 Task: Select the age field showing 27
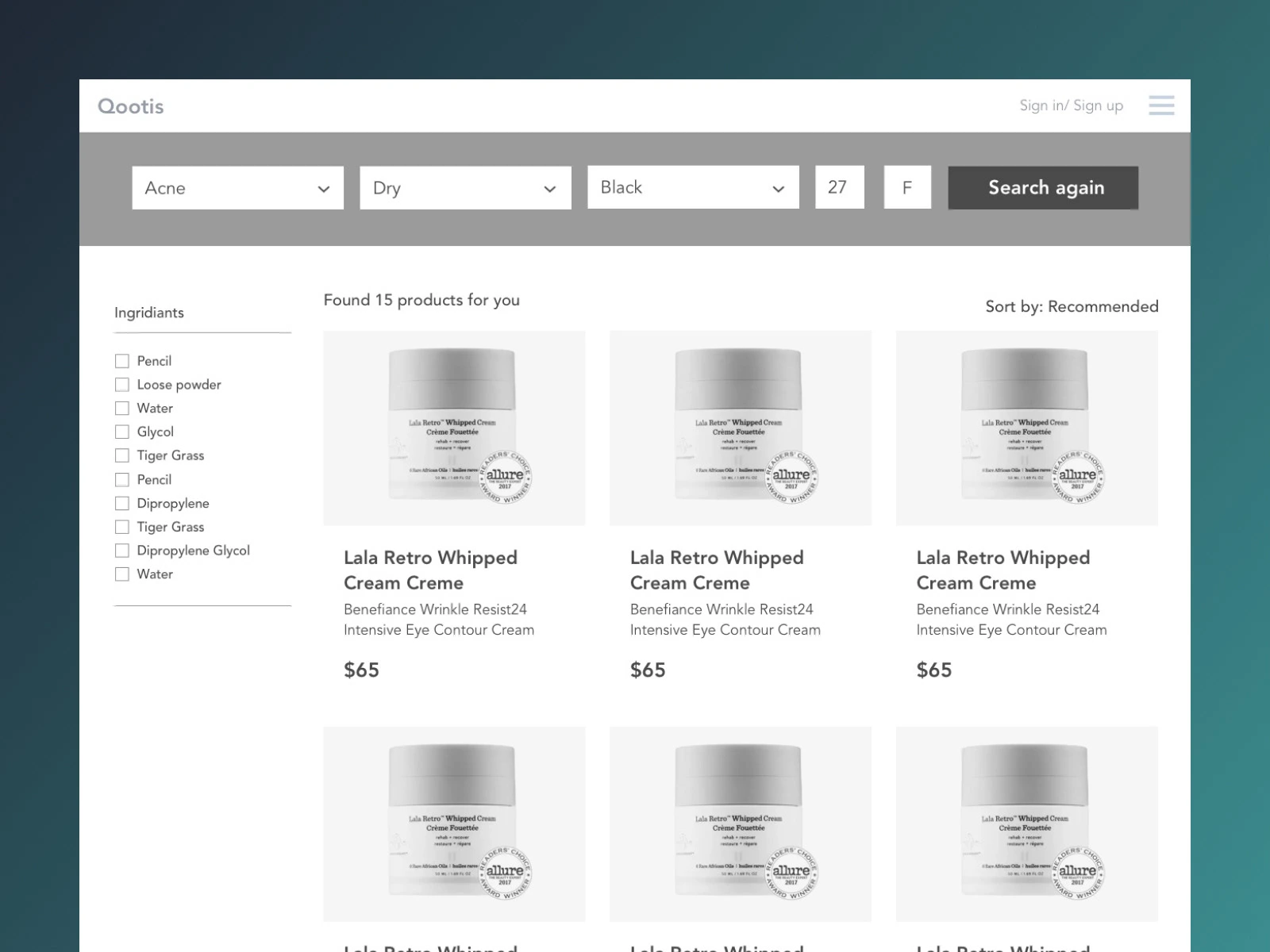point(840,187)
